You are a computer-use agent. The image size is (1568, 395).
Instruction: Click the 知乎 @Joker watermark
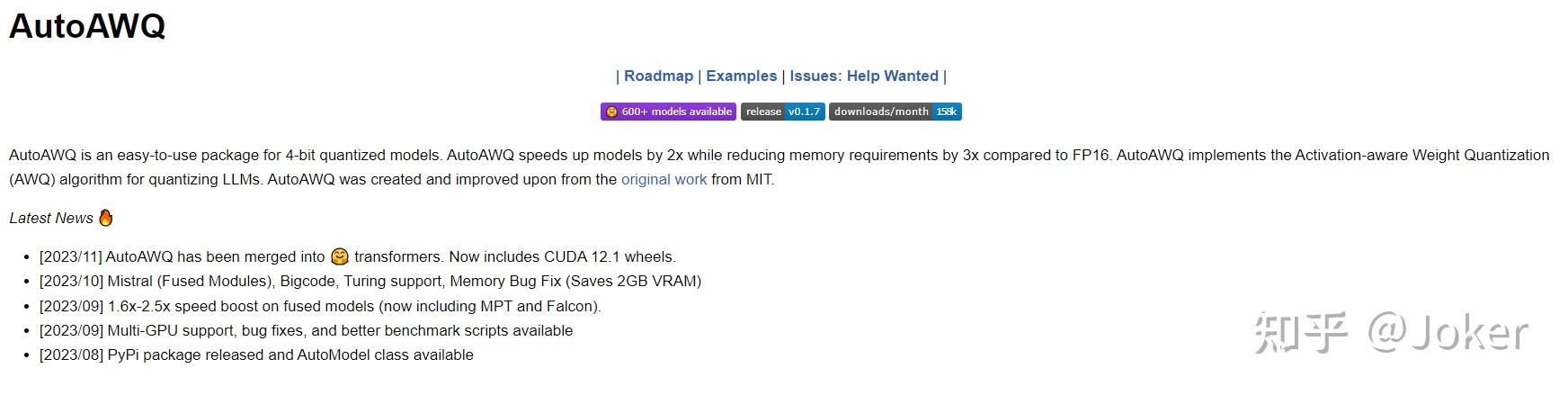click(1390, 333)
